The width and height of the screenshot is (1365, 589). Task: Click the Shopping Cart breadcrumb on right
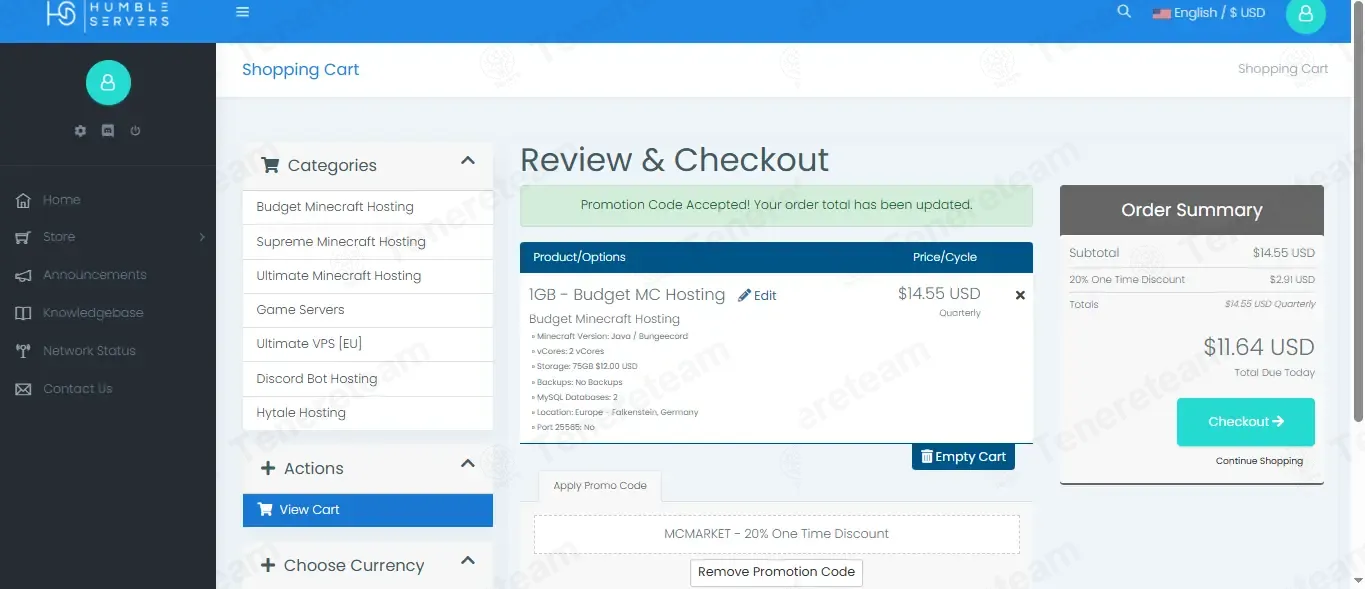(x=1283, y=69)
